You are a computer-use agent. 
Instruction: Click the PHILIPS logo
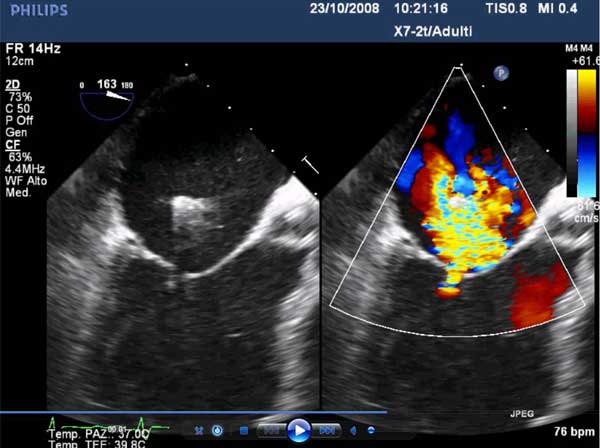click(x=35, y=10)
